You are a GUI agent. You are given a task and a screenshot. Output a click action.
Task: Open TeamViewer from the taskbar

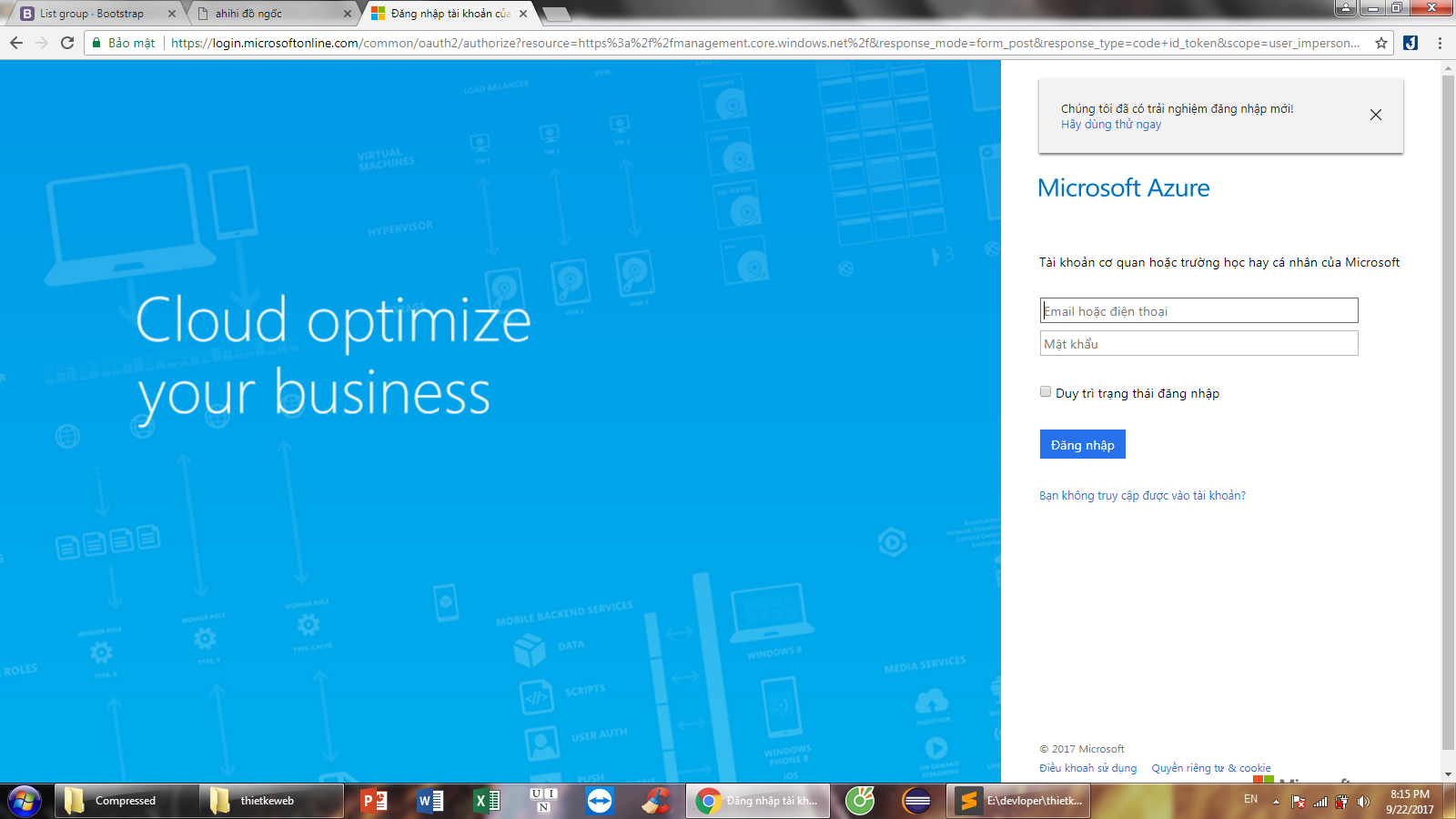click(600, 801)
